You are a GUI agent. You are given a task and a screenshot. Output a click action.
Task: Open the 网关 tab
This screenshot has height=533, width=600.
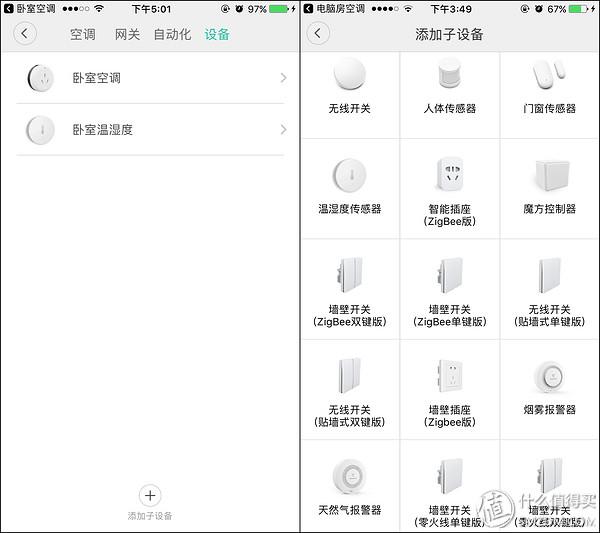127,34
